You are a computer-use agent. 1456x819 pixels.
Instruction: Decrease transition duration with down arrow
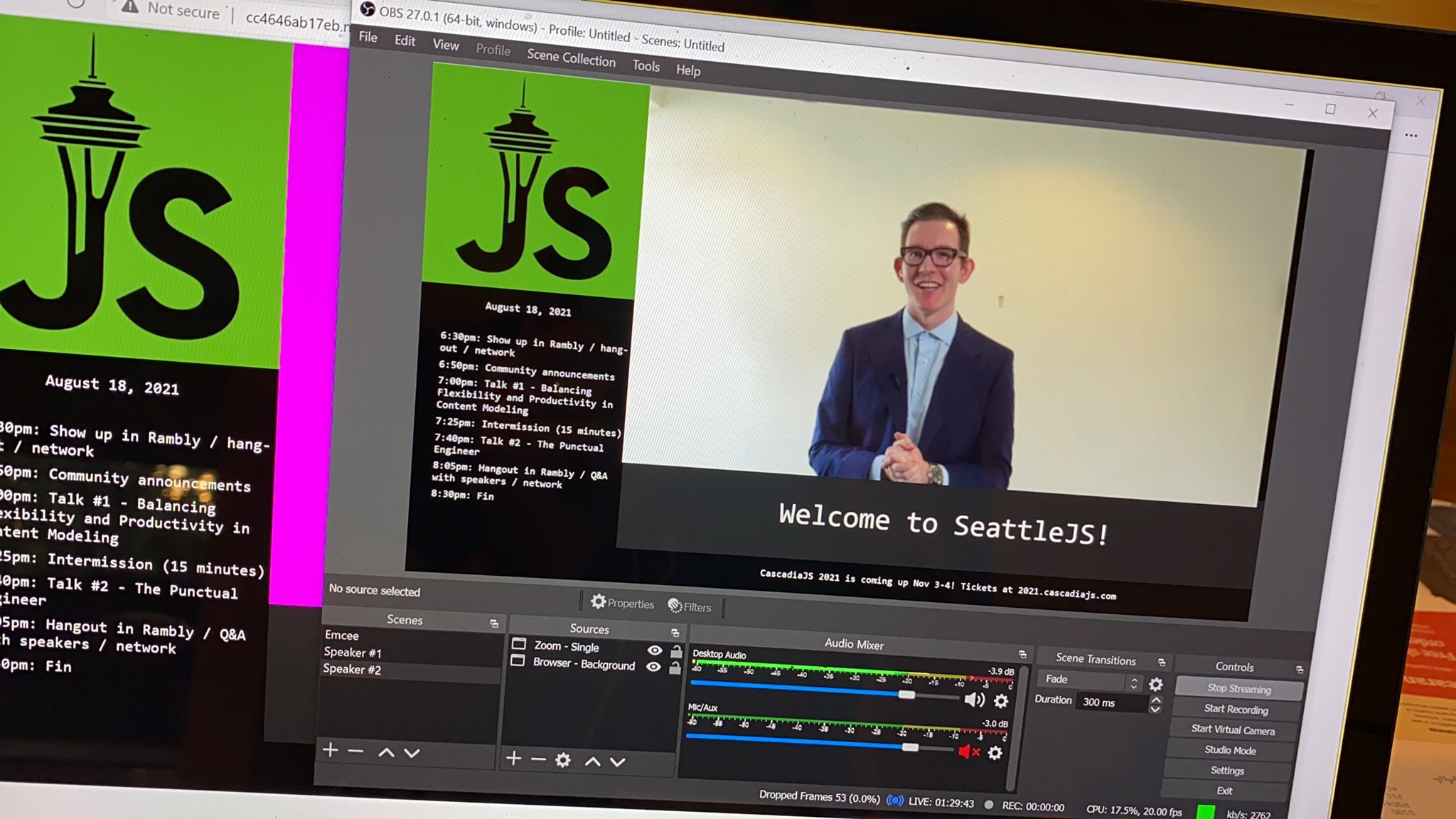click(1155, 709)
